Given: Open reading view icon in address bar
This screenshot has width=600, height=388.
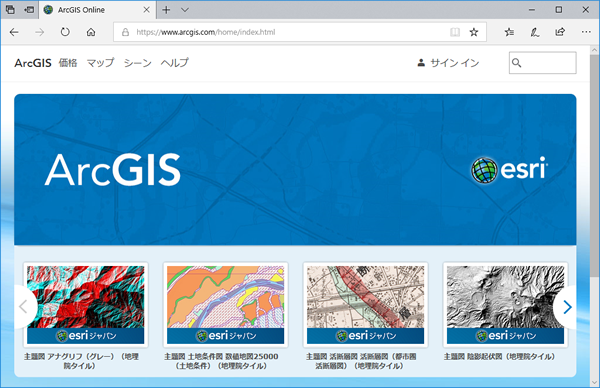Looking at the screenshot, I should [455, 32].
